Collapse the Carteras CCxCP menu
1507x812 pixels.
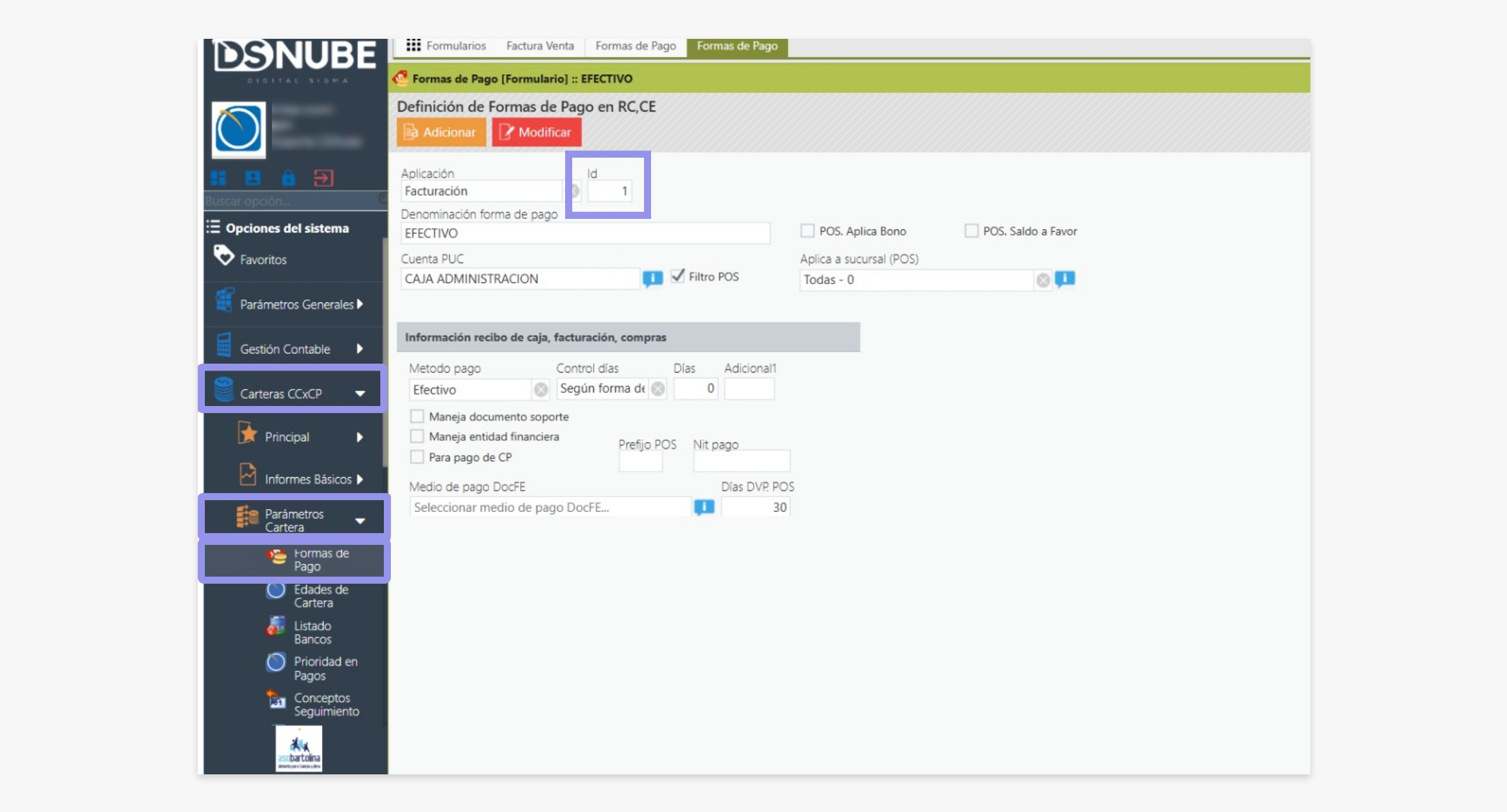[360, 394]
